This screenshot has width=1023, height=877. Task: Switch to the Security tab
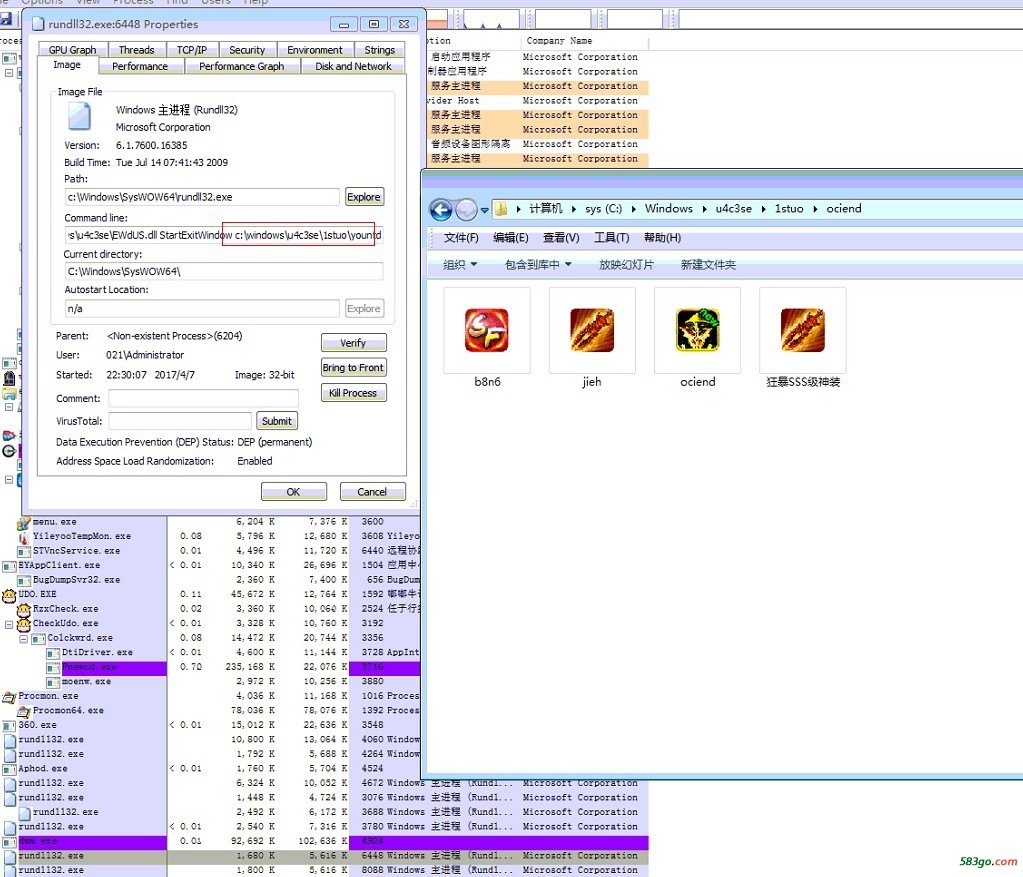coord(247,50)
